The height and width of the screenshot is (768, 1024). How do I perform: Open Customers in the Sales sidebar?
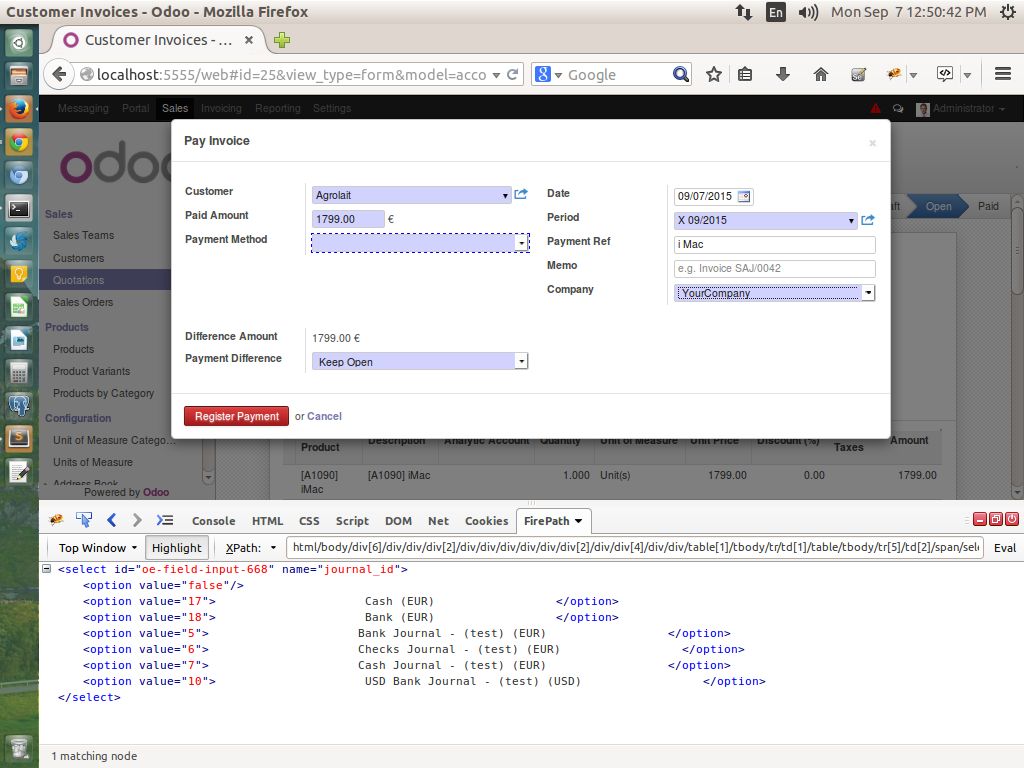[x=78, y=258]
